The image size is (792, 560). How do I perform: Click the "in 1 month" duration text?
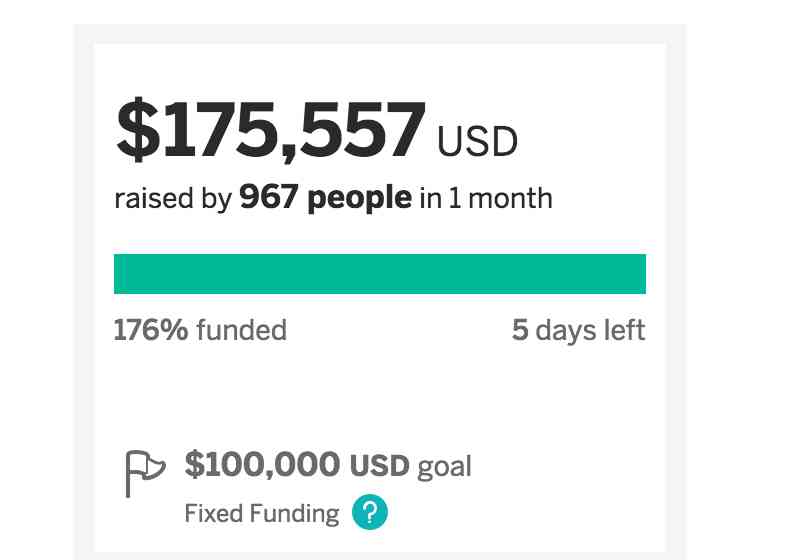point(485,197)
